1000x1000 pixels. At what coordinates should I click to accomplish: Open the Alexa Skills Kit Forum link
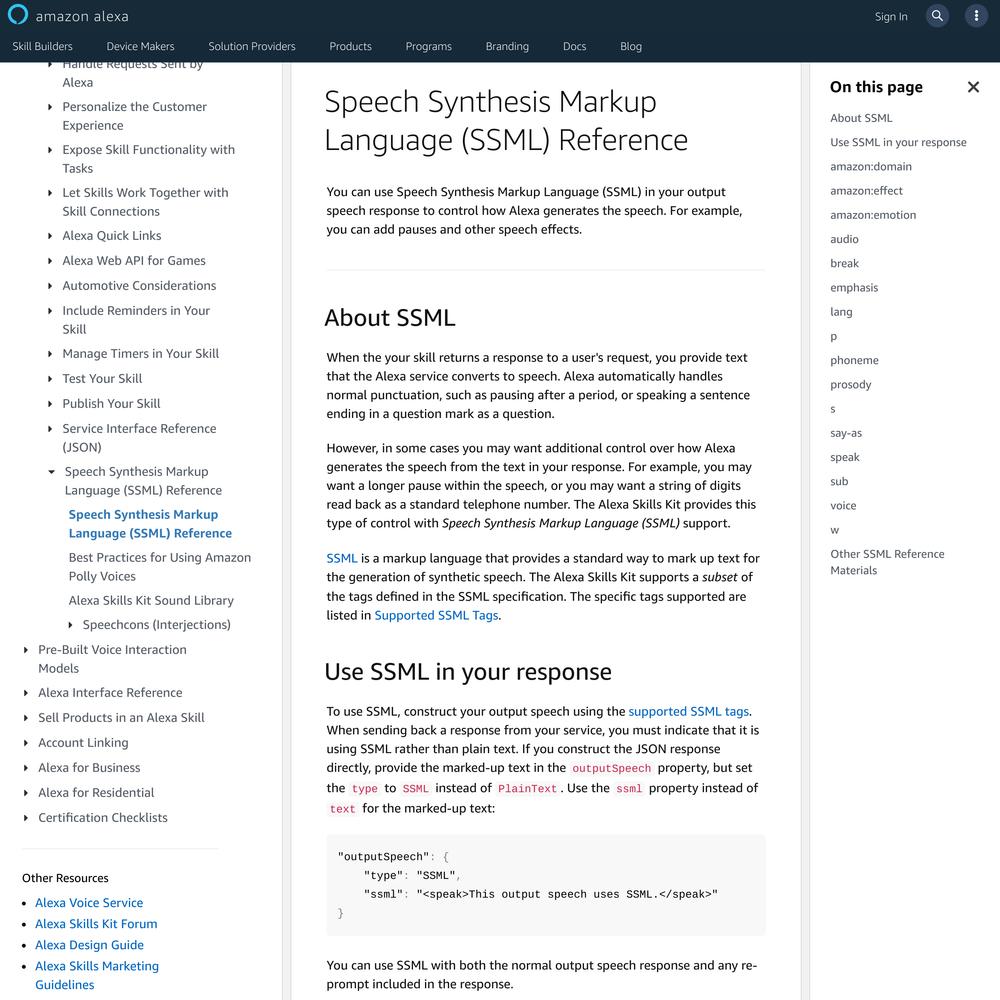click(96, 923)
